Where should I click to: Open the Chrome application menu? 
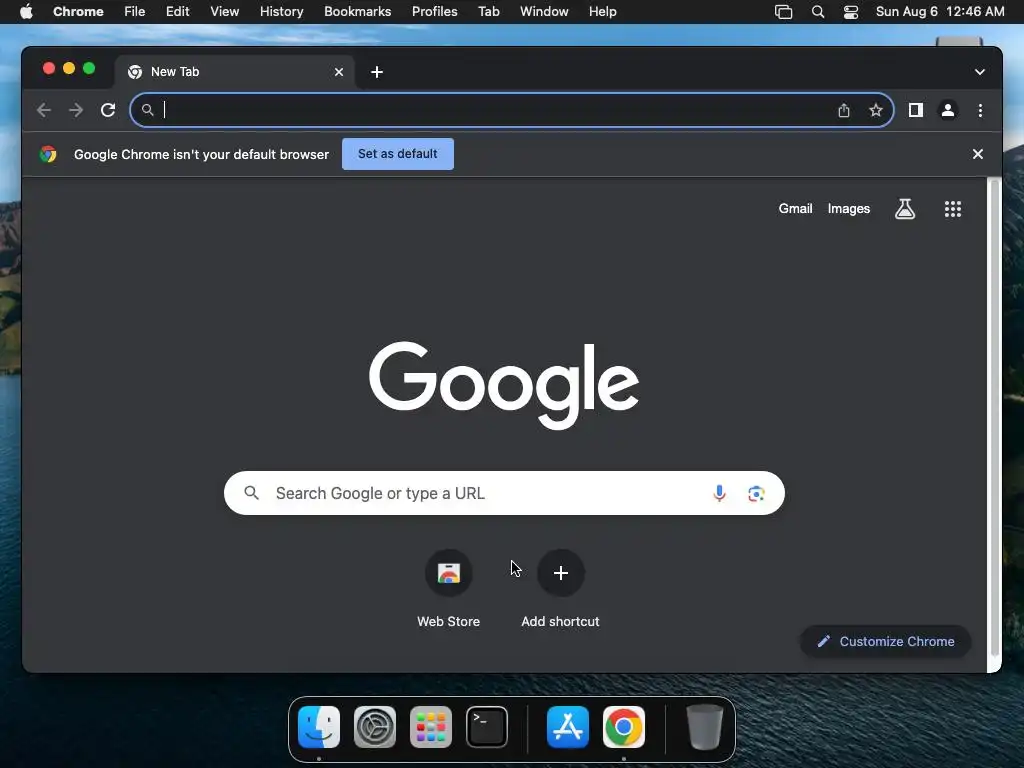pos(78,12)
